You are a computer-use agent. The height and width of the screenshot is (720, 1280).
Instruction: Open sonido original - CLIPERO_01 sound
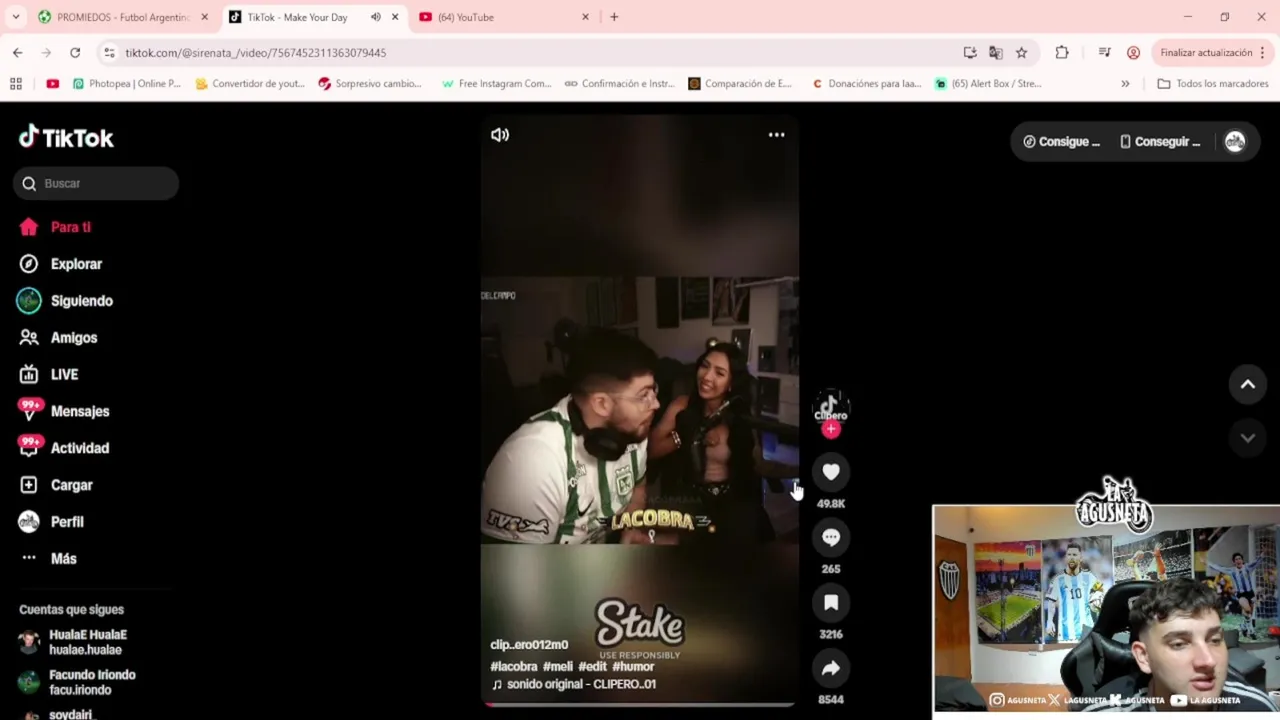(x=574, y=684)
